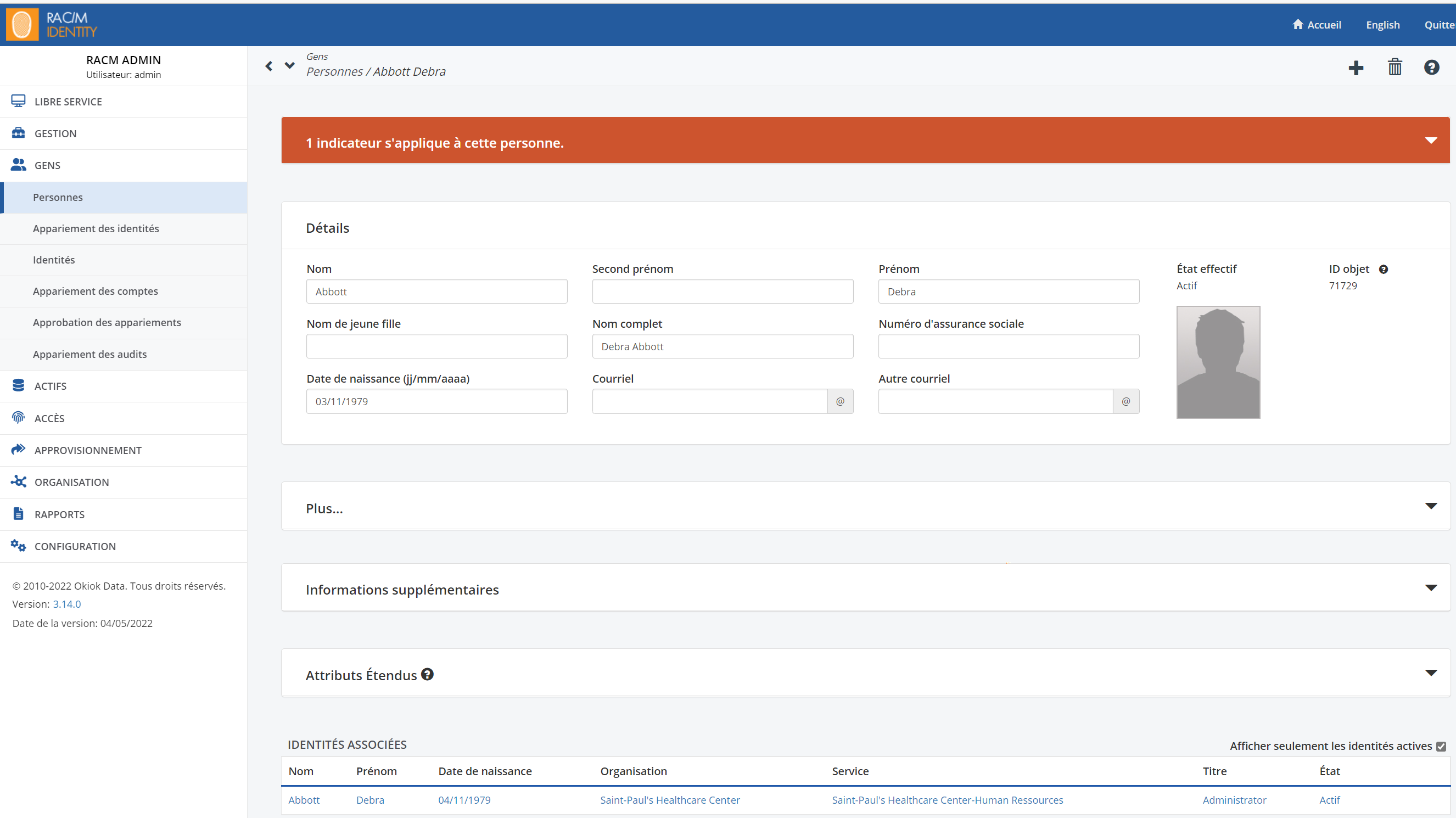1456x818 pixels.
Task: Click the Actif state link in table
Action: (1329, 800)
